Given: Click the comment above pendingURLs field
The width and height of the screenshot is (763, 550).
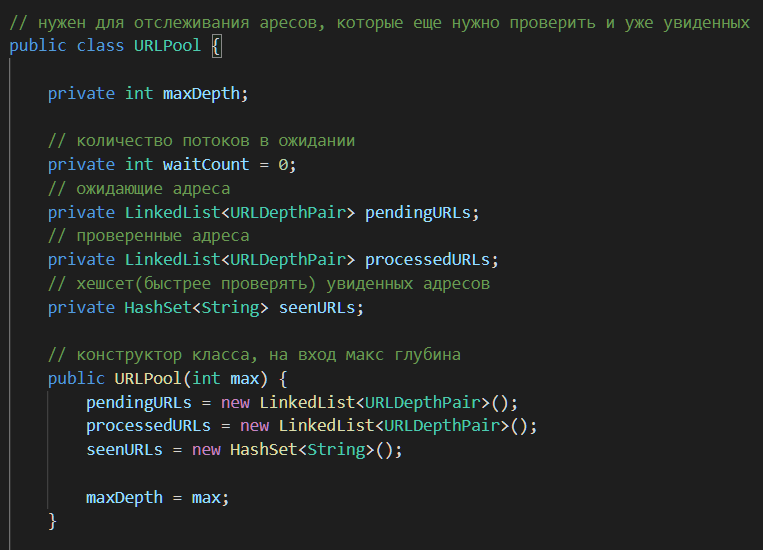Looking at the screenshot, I should [139, 189].
